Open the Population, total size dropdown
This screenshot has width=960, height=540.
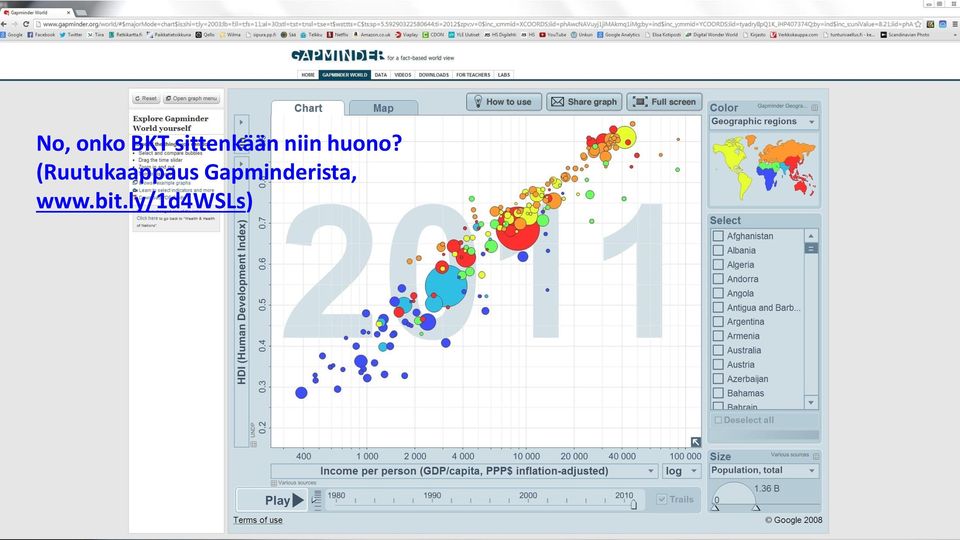[763, 471]
